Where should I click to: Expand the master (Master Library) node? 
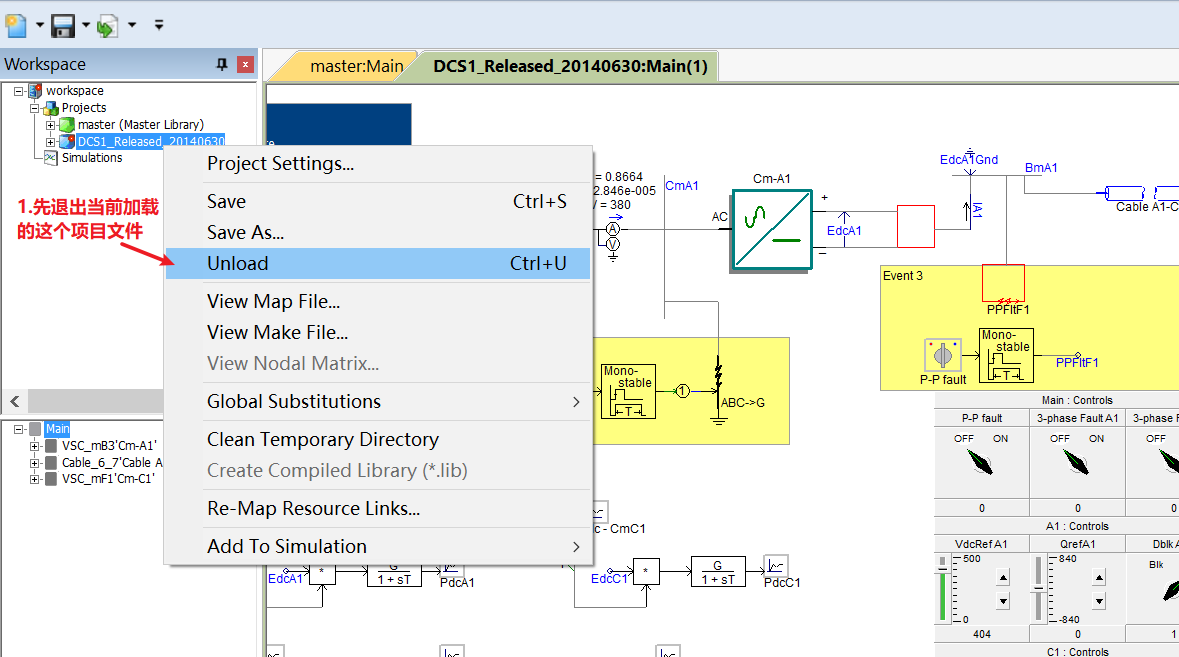[x=50, y=125]
